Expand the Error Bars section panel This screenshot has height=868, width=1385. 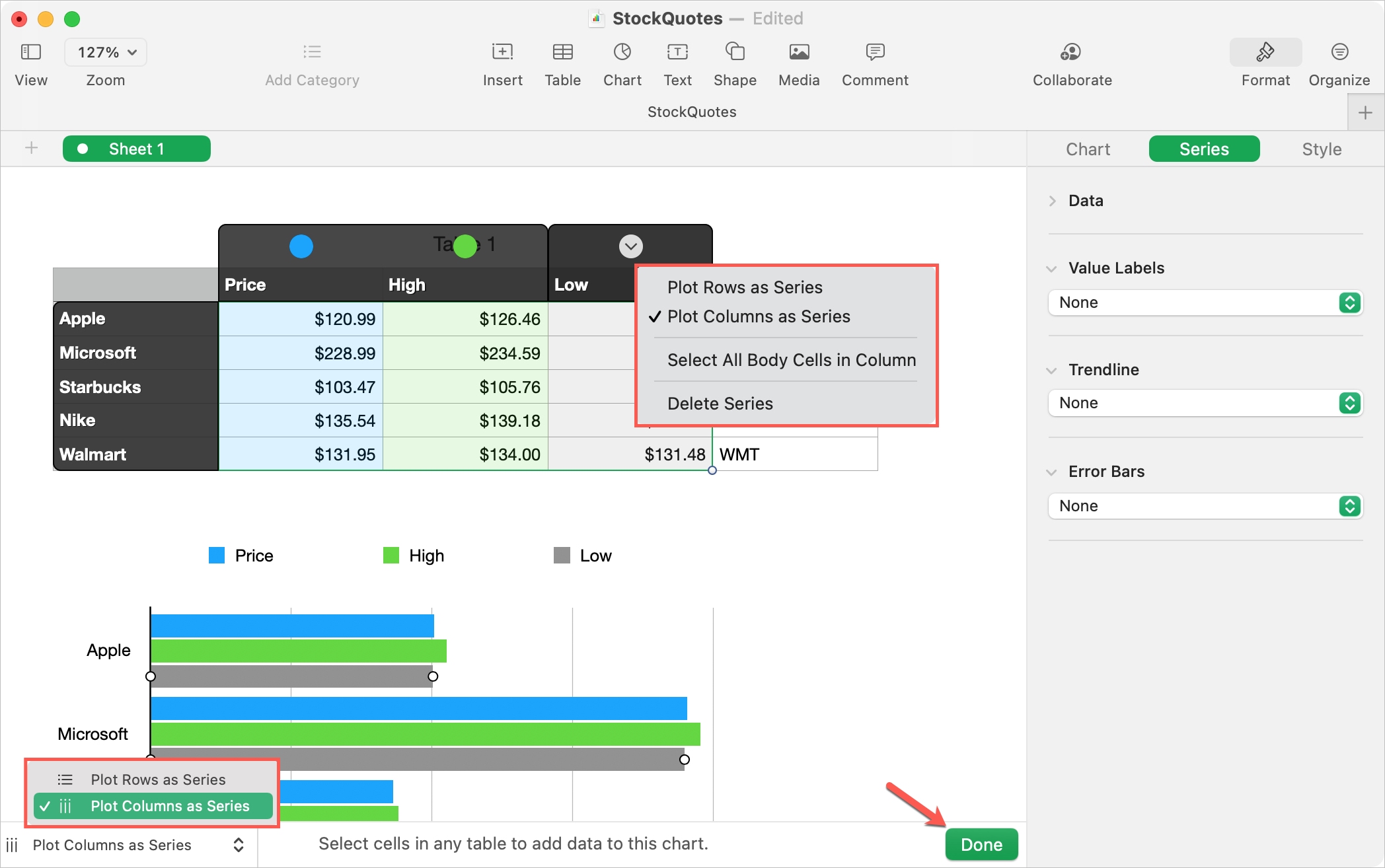[1052, 470]
